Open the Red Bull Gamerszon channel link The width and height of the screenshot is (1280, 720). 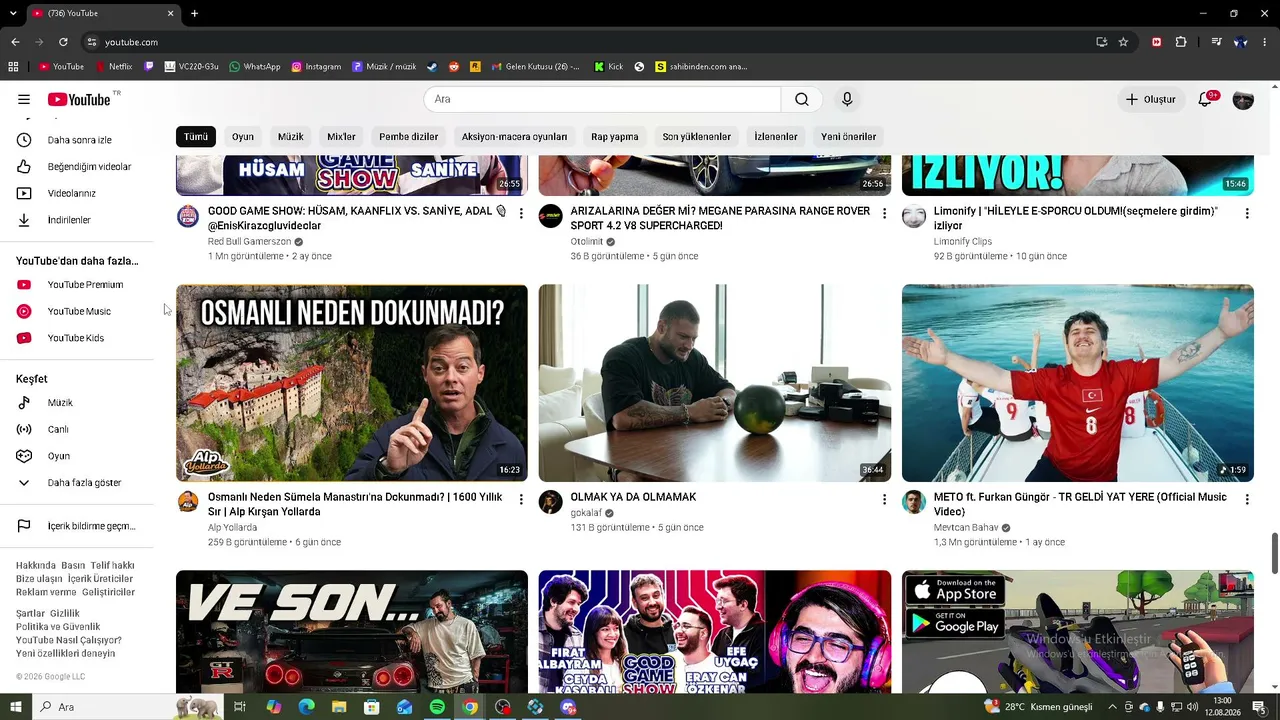(249, 241)
